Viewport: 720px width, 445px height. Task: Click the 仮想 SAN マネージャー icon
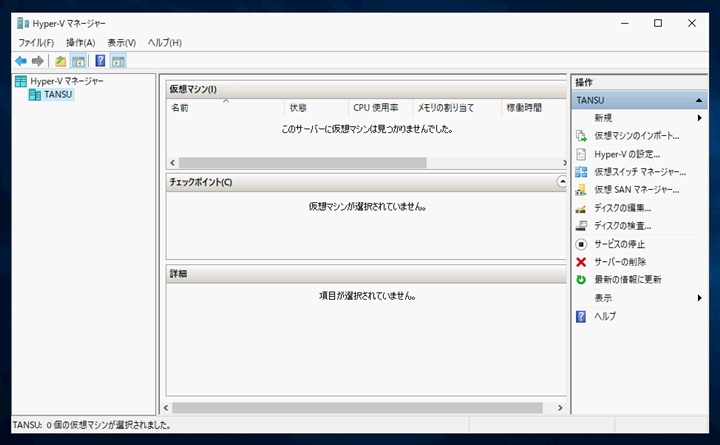tap(581, 190)
